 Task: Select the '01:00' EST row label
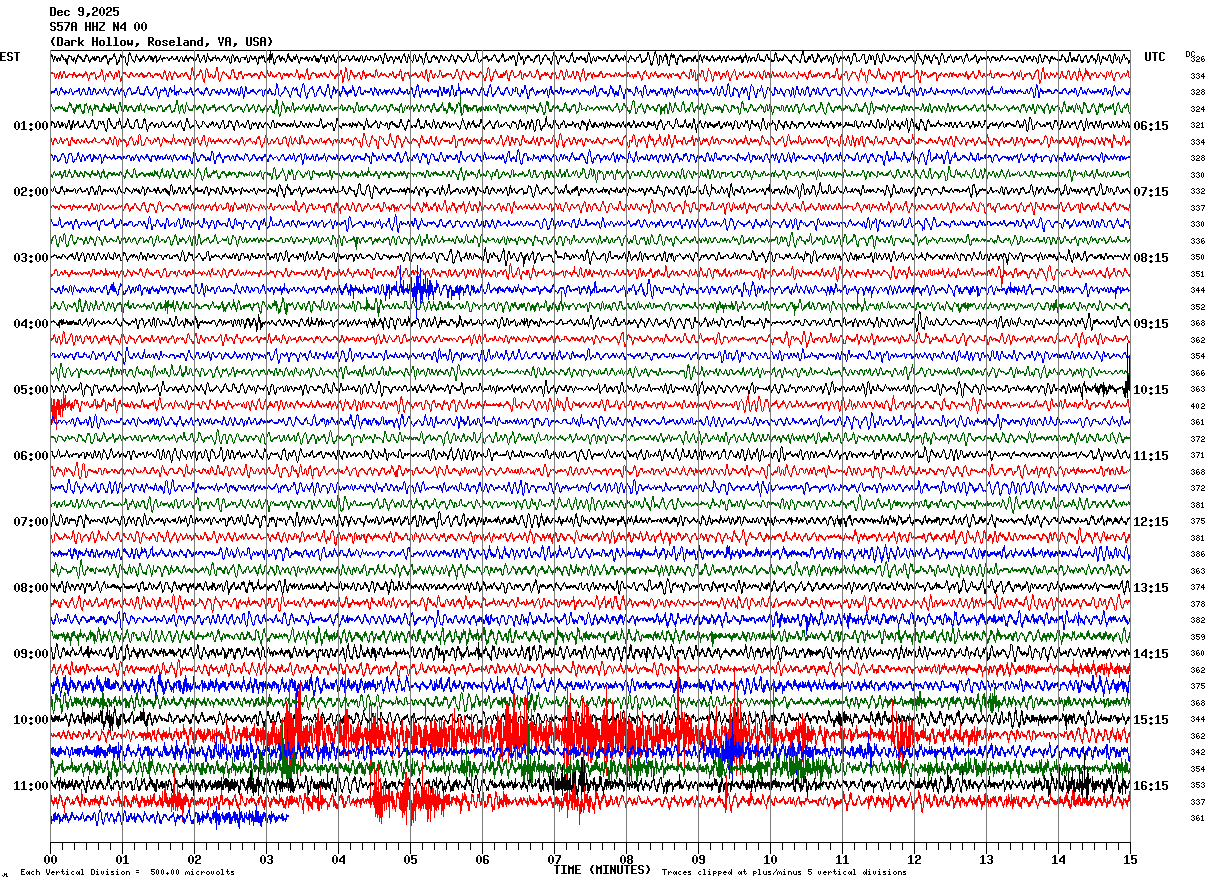click(x=31, y=126)
